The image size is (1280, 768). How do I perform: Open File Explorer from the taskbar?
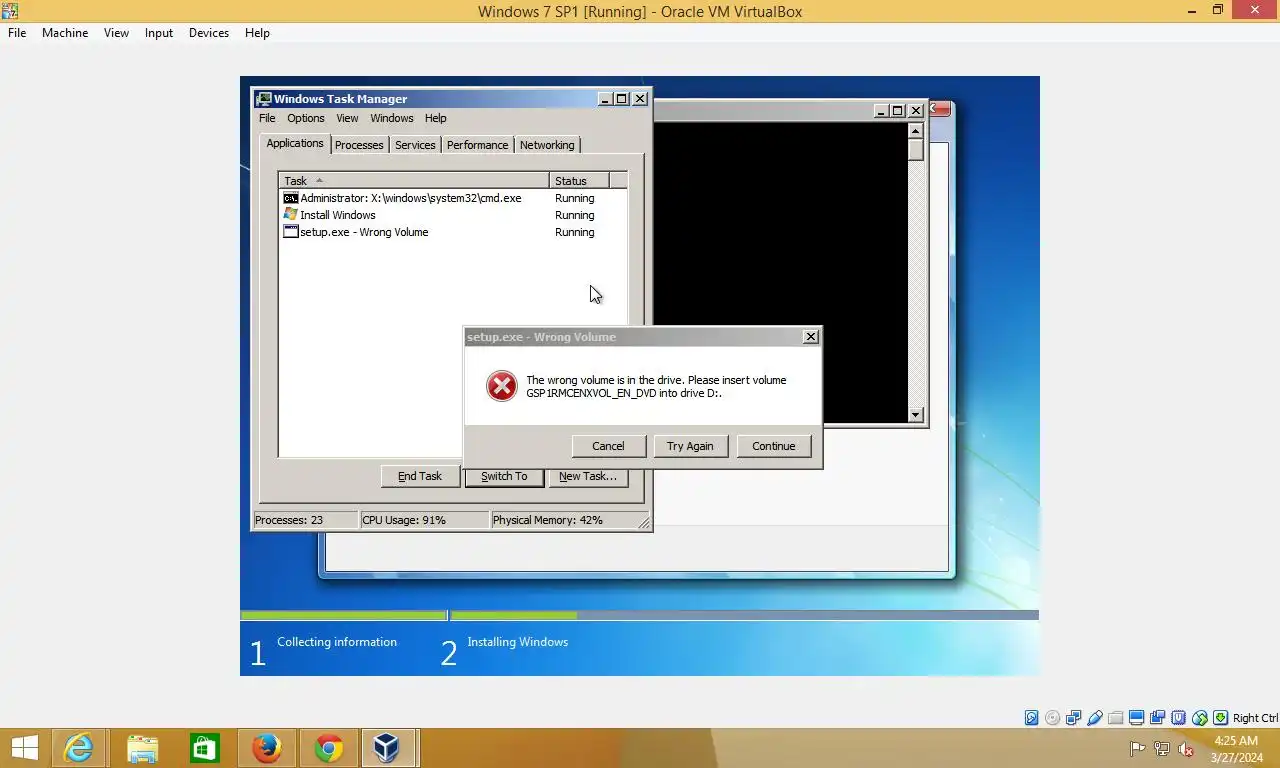(x=142, y=748)
